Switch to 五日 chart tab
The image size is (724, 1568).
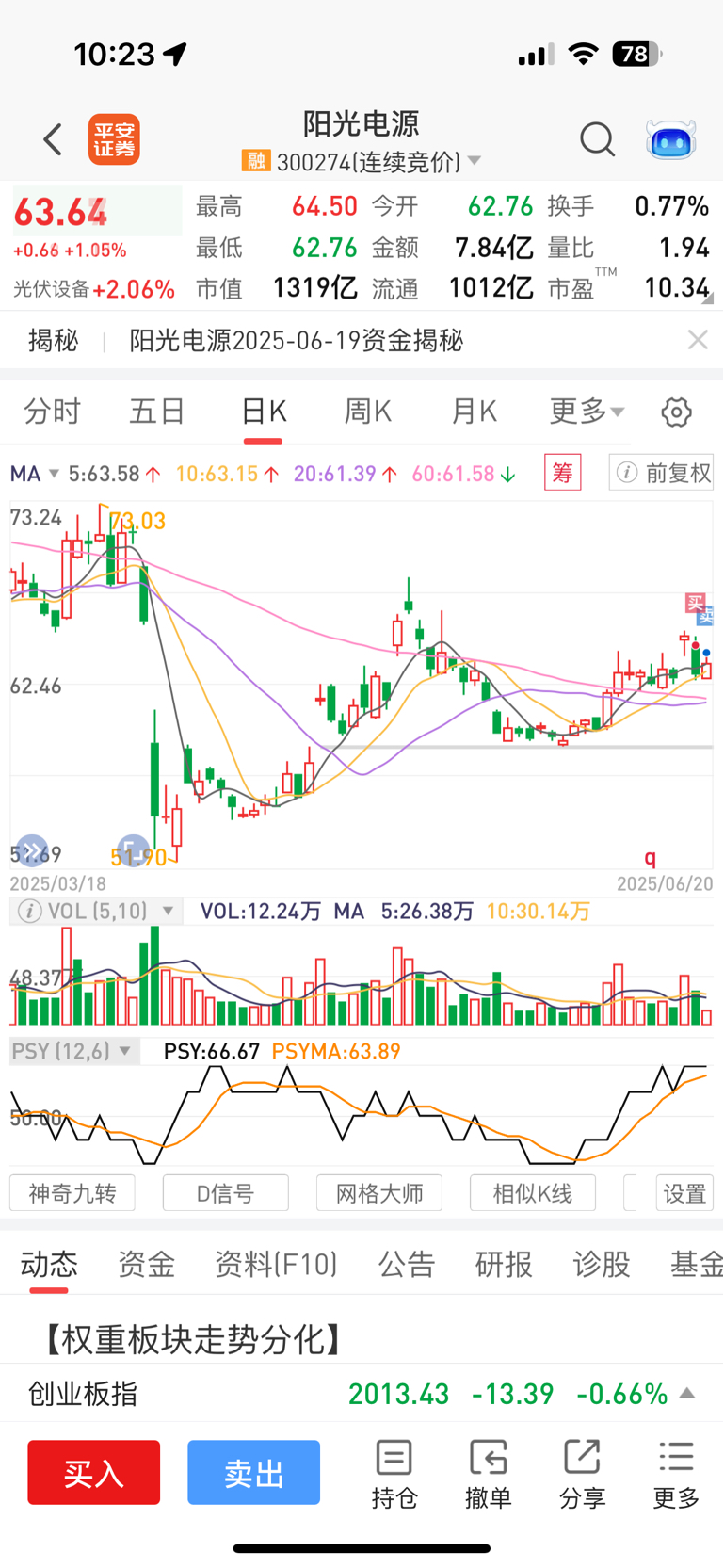157,412
